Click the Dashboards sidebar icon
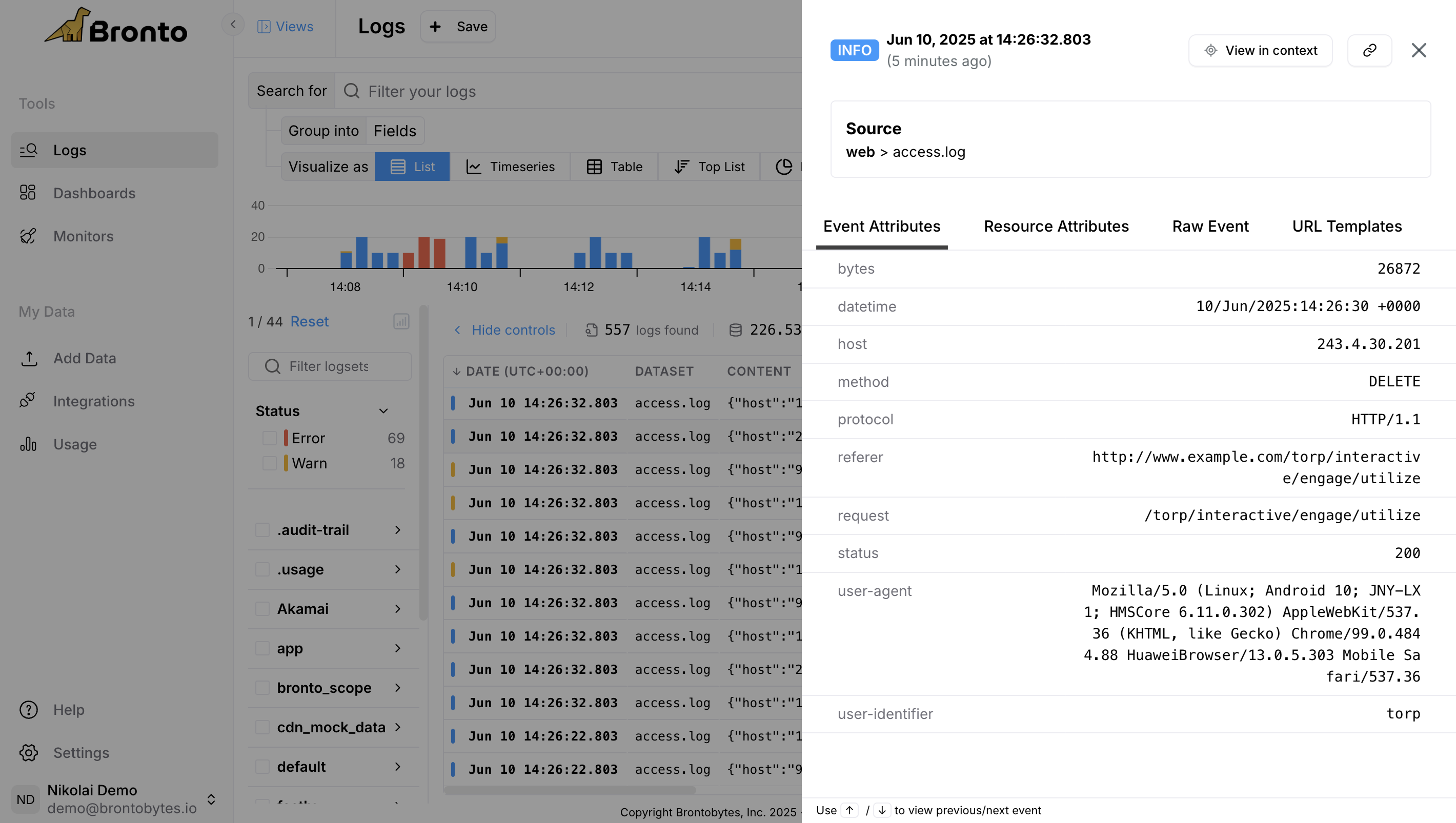Viewport: 1456px width, 823px height. tap(28, 193)
